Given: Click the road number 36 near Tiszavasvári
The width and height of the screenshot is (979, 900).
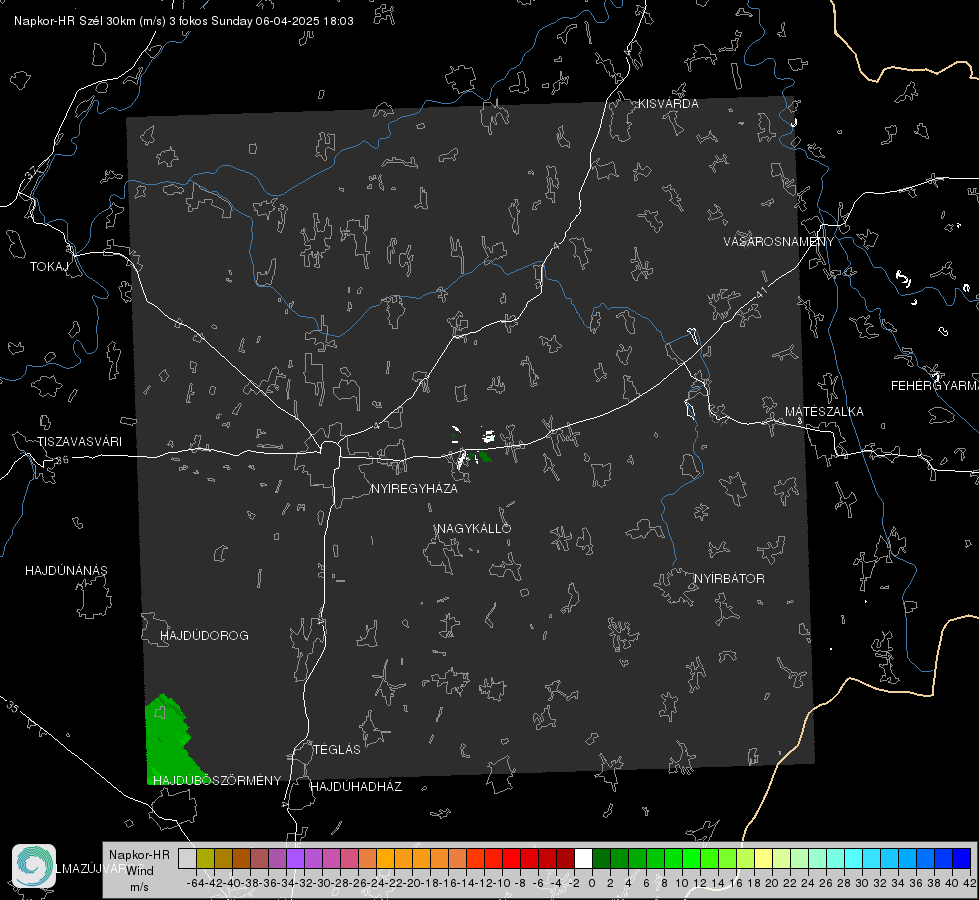Looking at the screenshot, I should click(61, 460).
